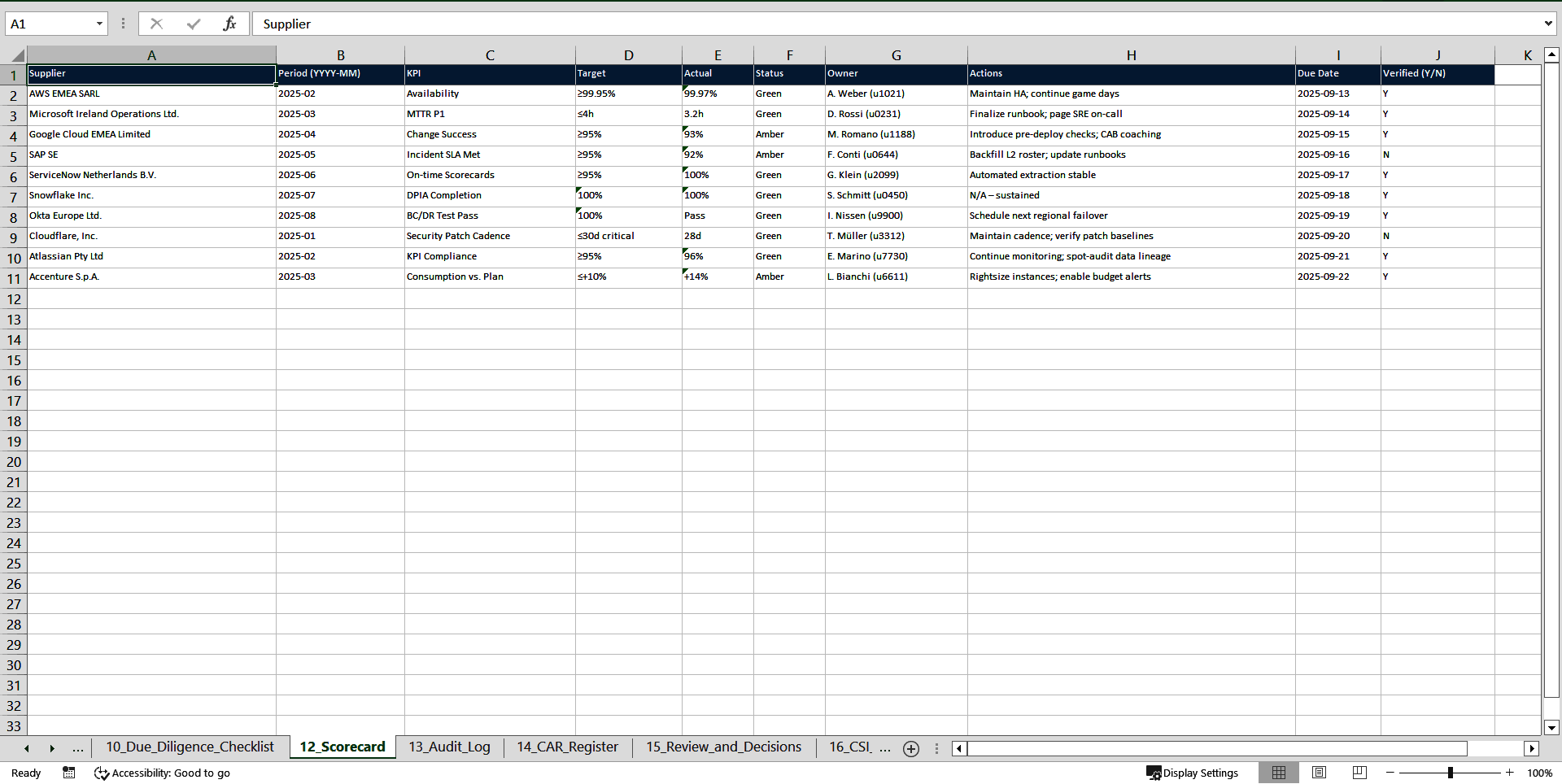
Task: Go to previous sheet tab arrow
Action: (x=27, y=748)
